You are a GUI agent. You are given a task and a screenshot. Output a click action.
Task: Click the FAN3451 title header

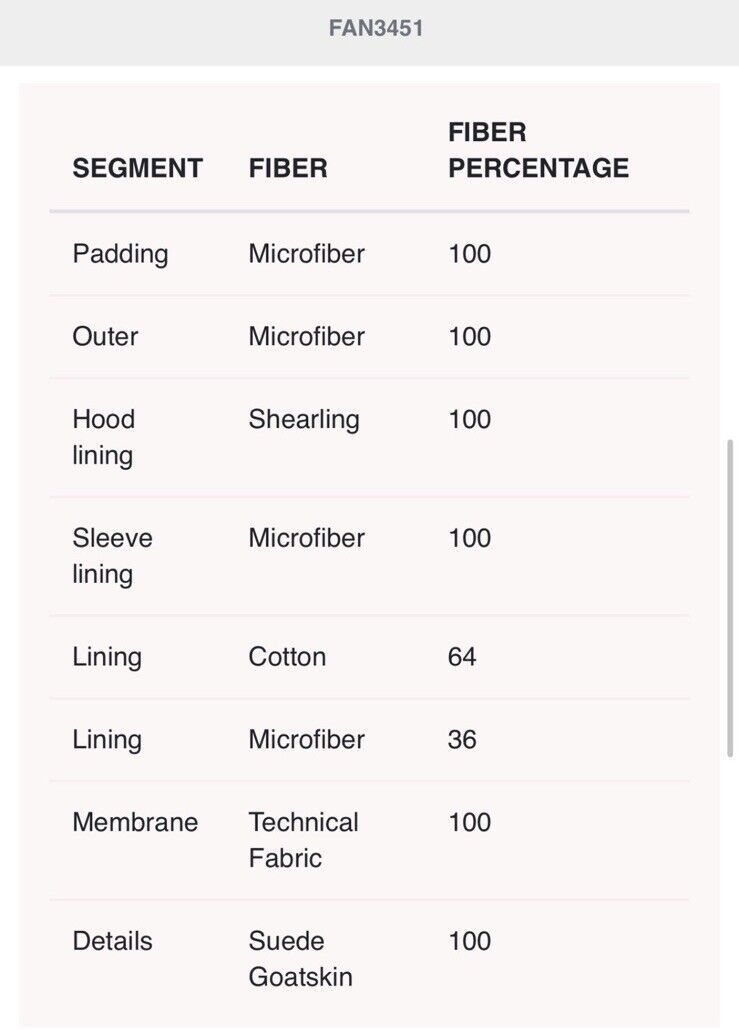(376, 28)
